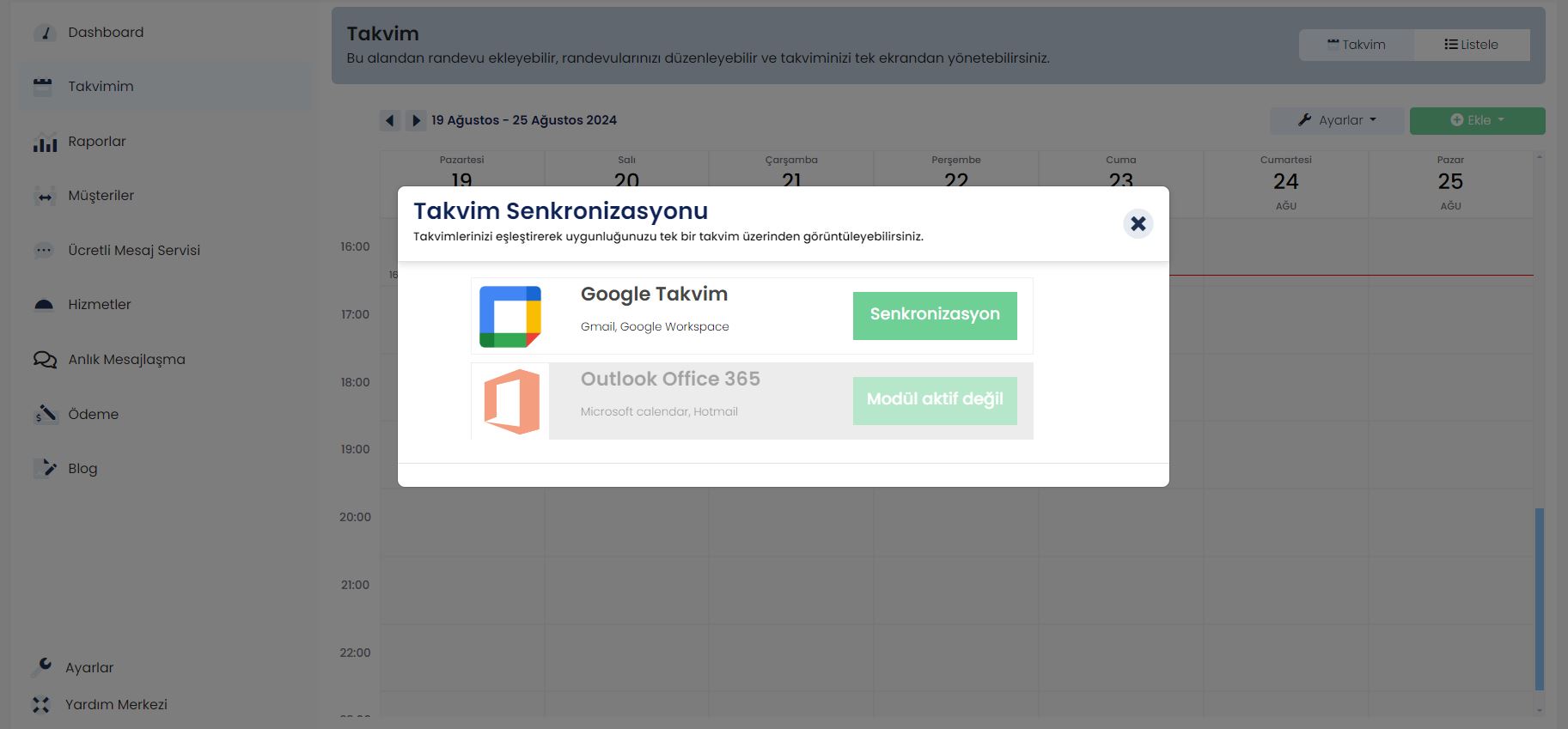This screenshot has height=729, width=1568.
Task: Click the Microsoft calendar, Hotmail subtitle
Action: point(659,411)
